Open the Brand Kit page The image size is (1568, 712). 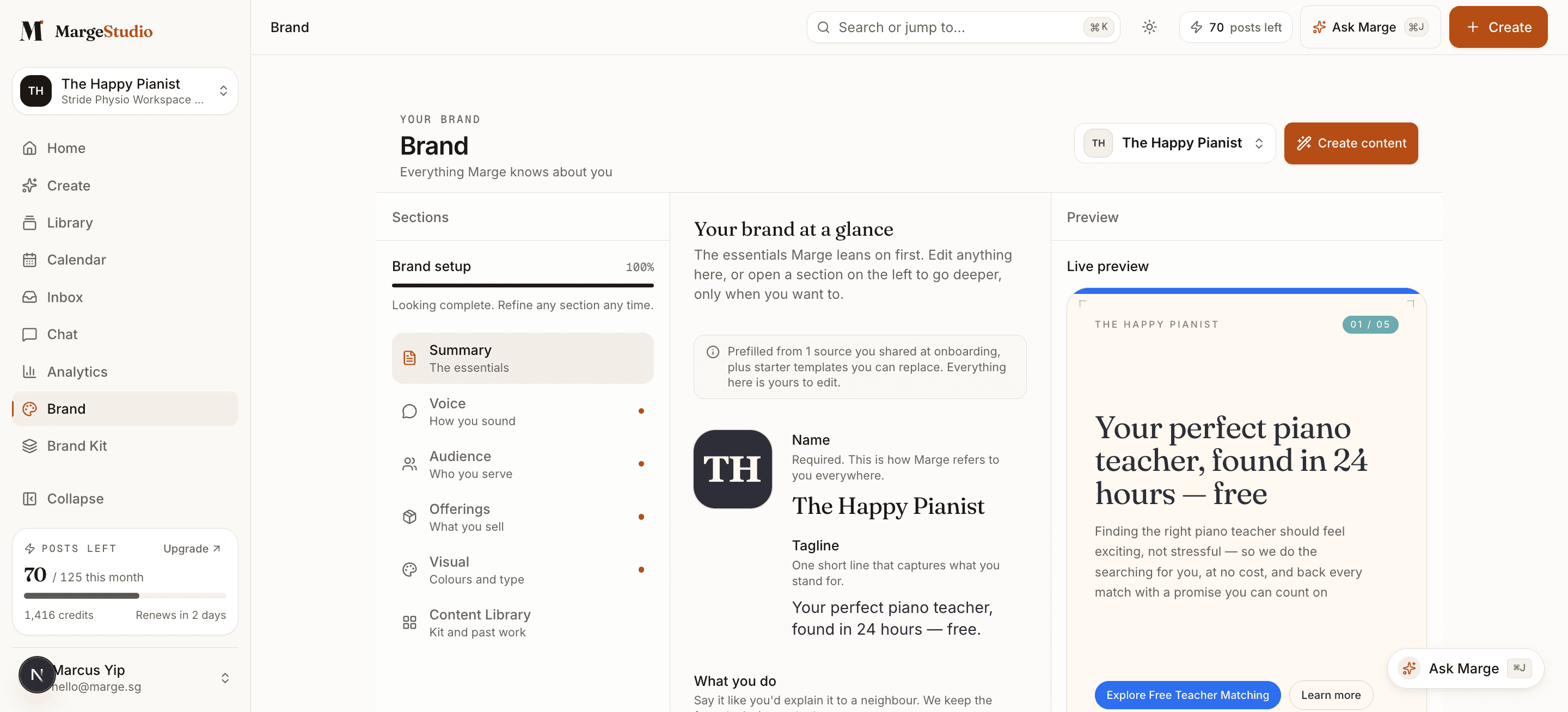pyautogui.click(x=125, y=445)
